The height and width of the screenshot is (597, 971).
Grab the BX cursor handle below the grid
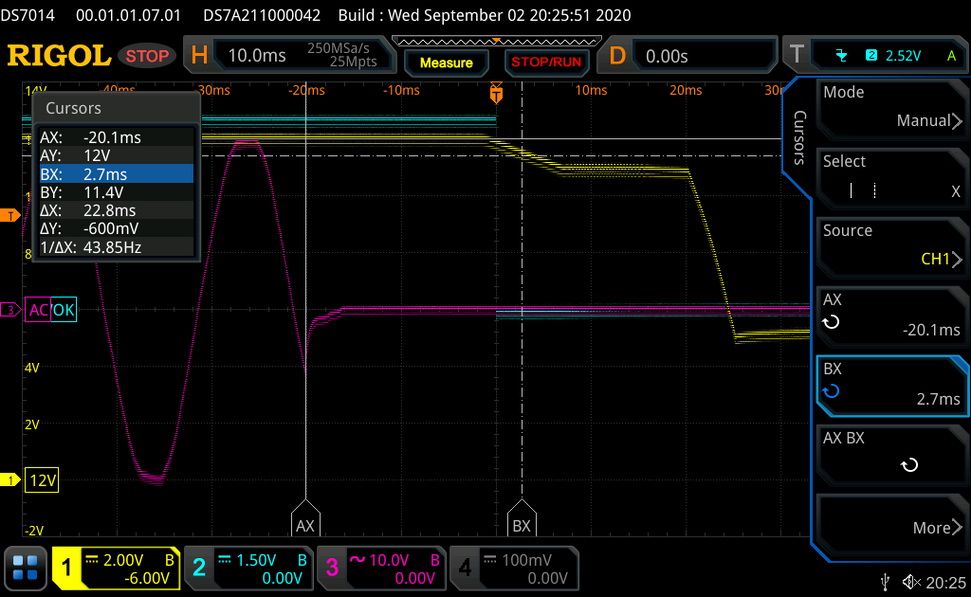tap(521, 518)
